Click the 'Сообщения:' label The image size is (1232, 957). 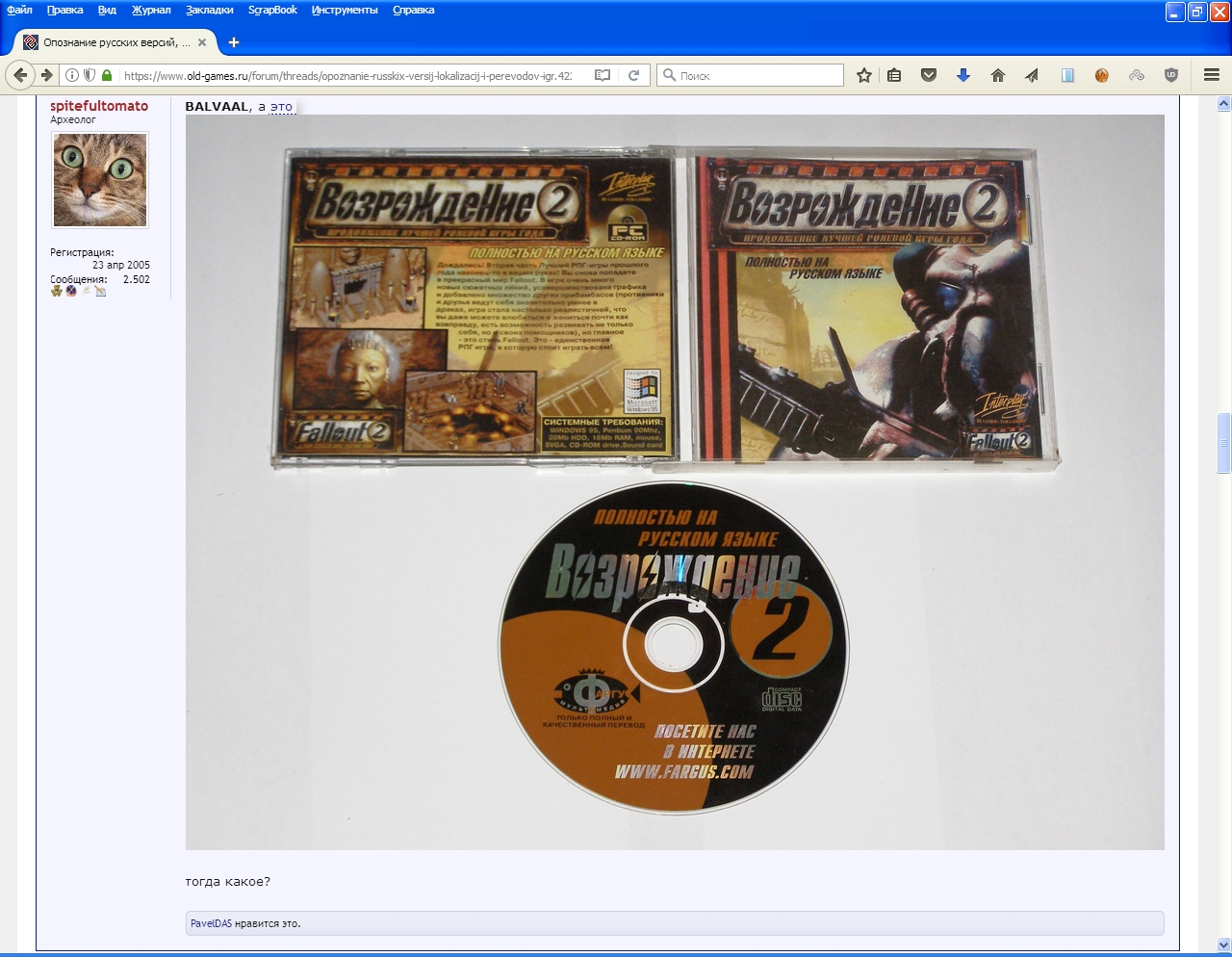[79, 279]
